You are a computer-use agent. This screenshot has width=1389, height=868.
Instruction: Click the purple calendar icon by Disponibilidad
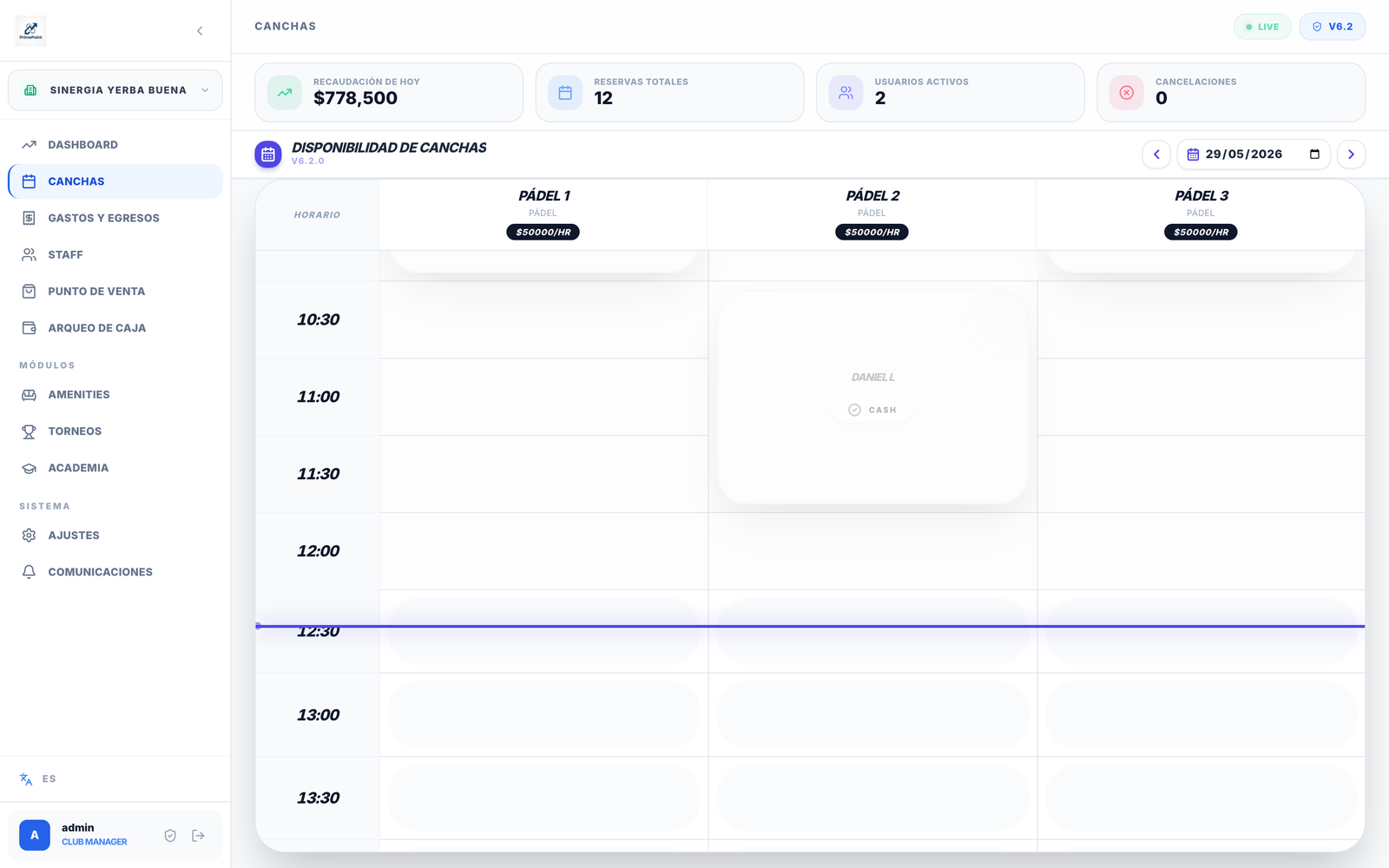point(268,155)
